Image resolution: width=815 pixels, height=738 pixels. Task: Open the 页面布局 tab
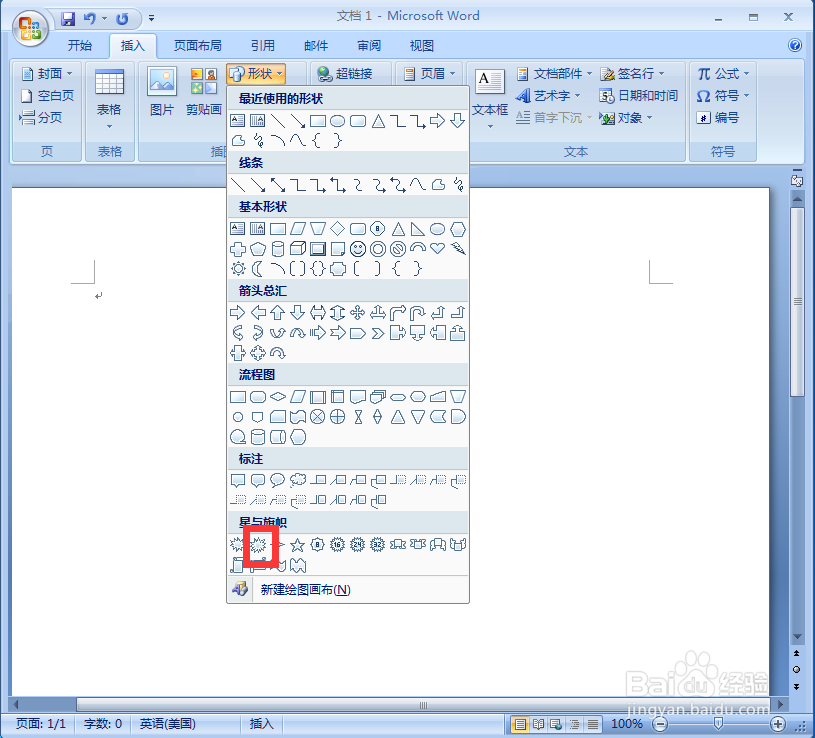click(198, 46)
